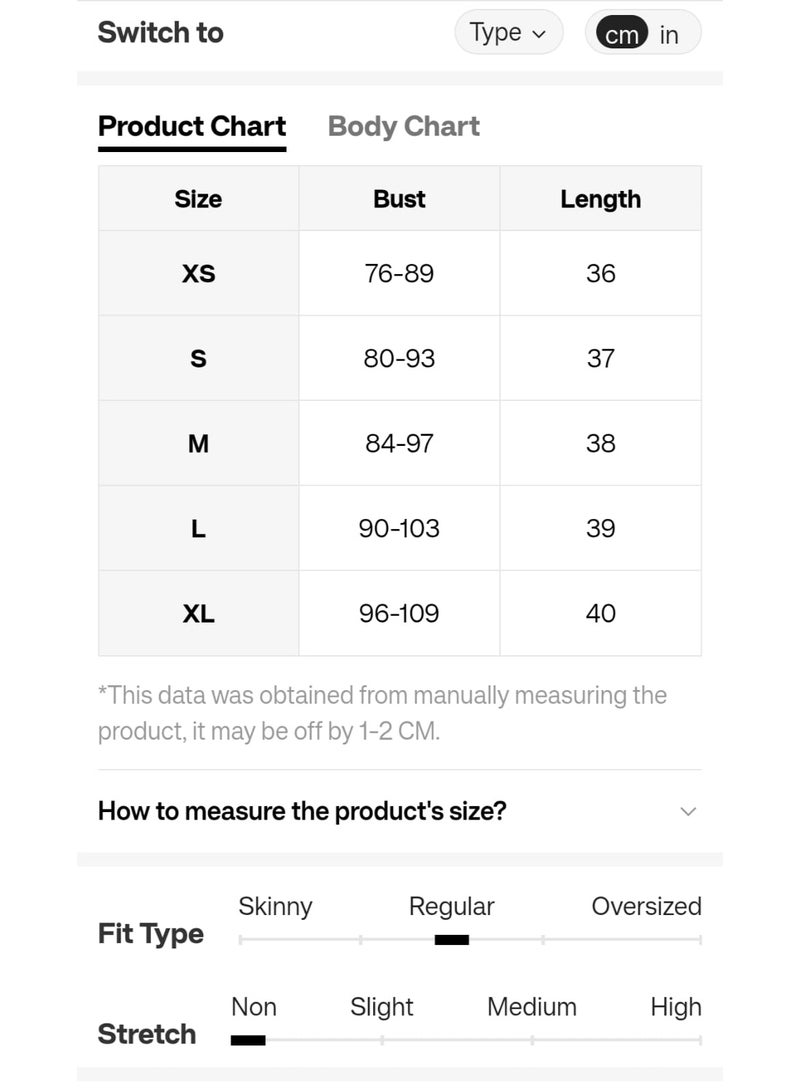Click the Oversized fit label
This screenshot has height=1091, width=800.
646,906
